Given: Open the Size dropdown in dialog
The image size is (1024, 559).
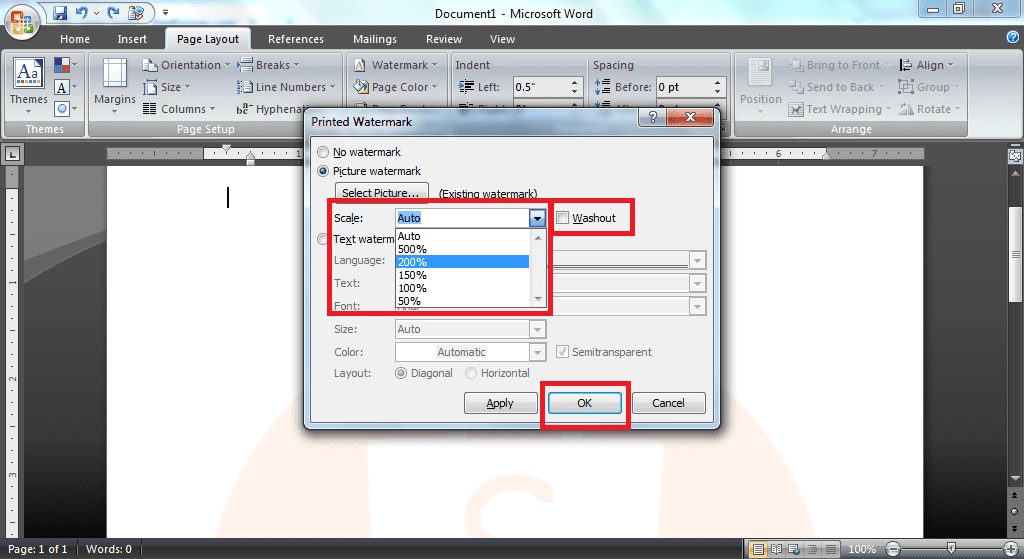Looking at the screenshot, I should pyautogui.click(x=537, y=329).
